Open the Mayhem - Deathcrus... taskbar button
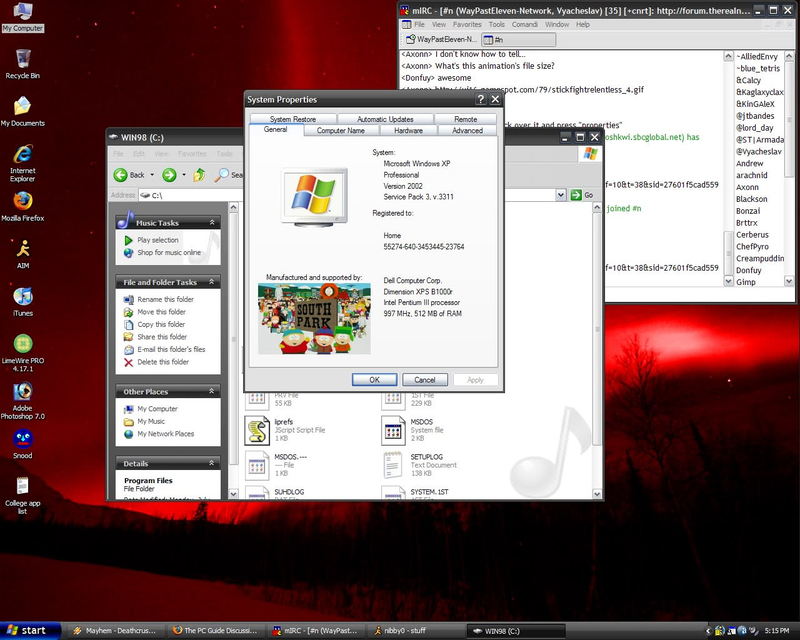Image resolution: width=800 pixels, height=640 pixels. 115,631
